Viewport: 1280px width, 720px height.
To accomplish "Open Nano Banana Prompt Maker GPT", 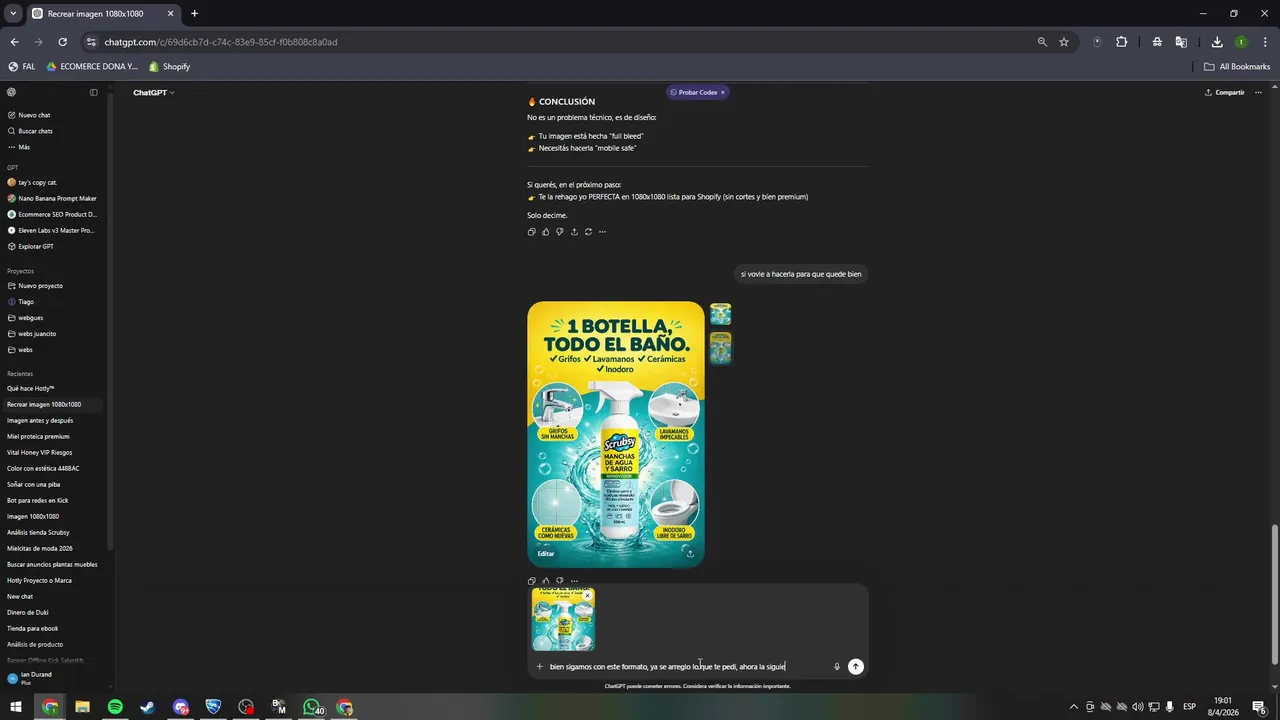I will (55, 198).
